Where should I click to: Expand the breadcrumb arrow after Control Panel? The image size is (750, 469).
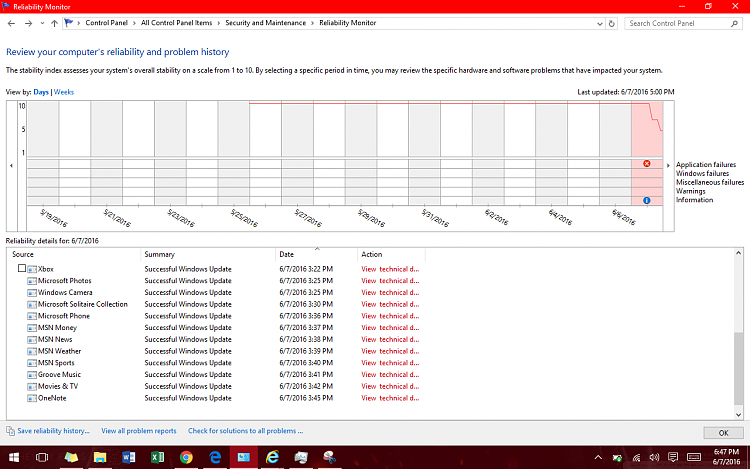click(134, 23)
